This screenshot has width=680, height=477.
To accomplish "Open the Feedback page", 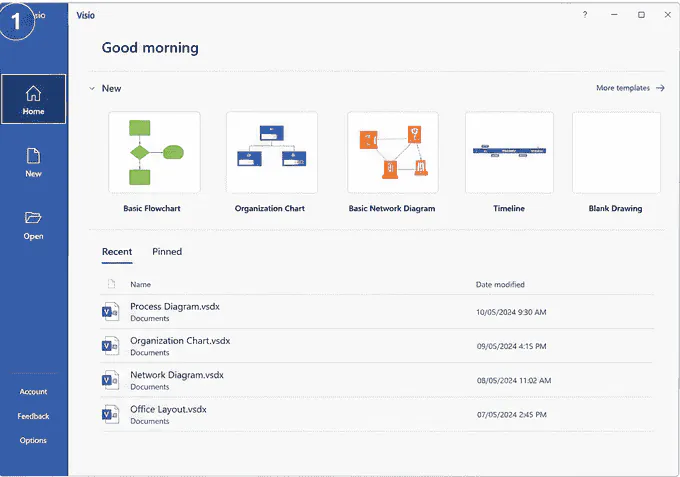I will point(33,416).
